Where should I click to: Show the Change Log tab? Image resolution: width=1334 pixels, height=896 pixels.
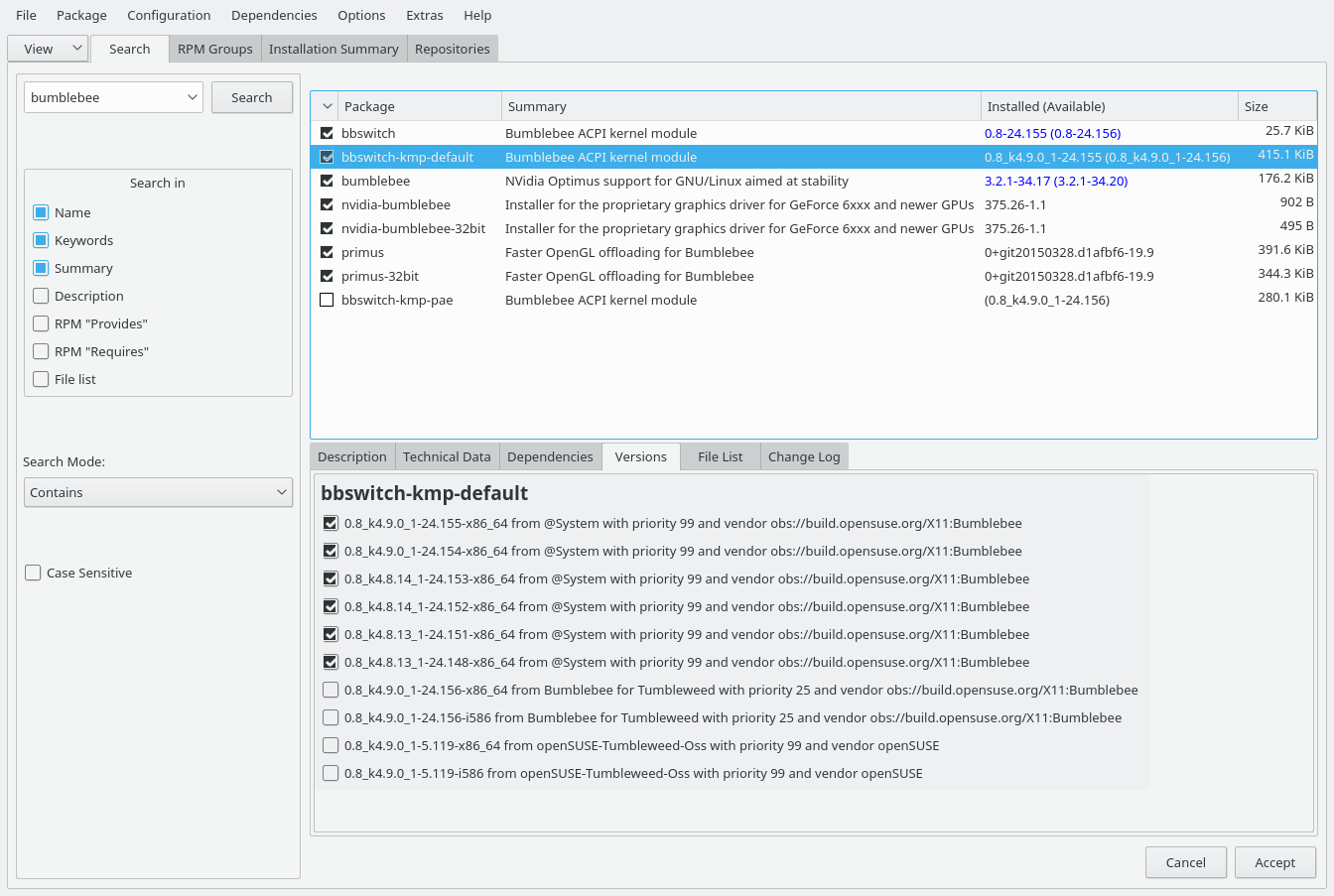pos(804,456)
